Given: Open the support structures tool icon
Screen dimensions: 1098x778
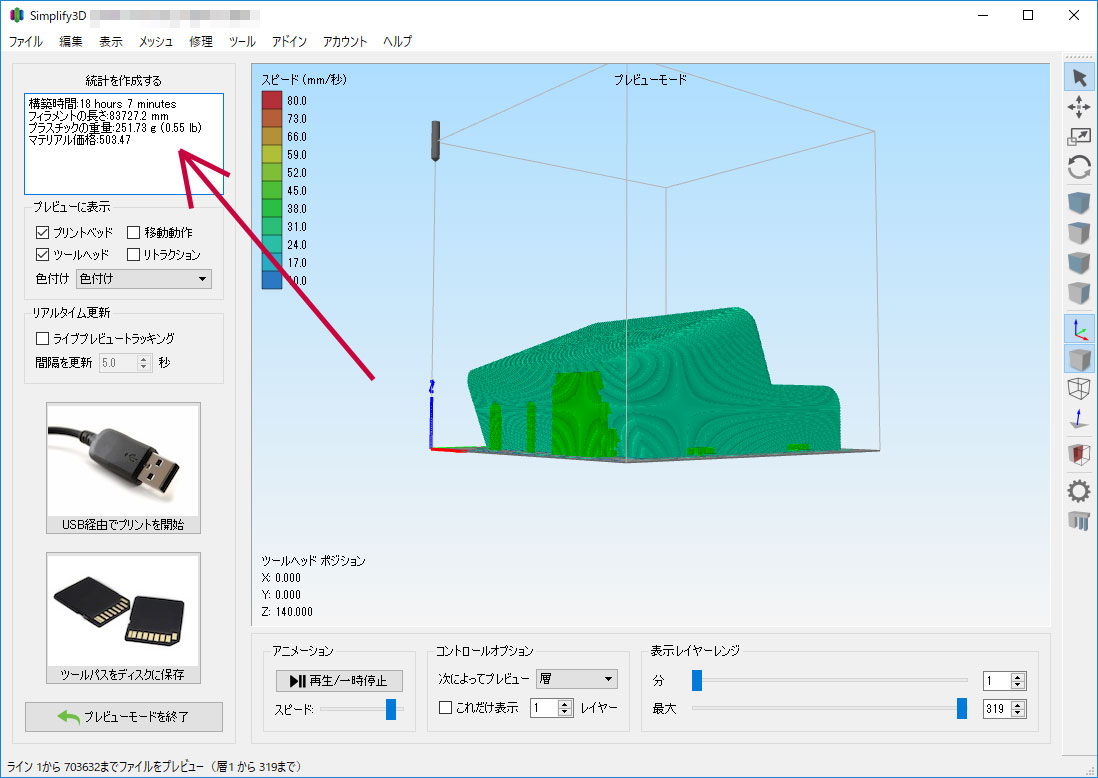Looking at the screenshot, I should click(1079, 520).
